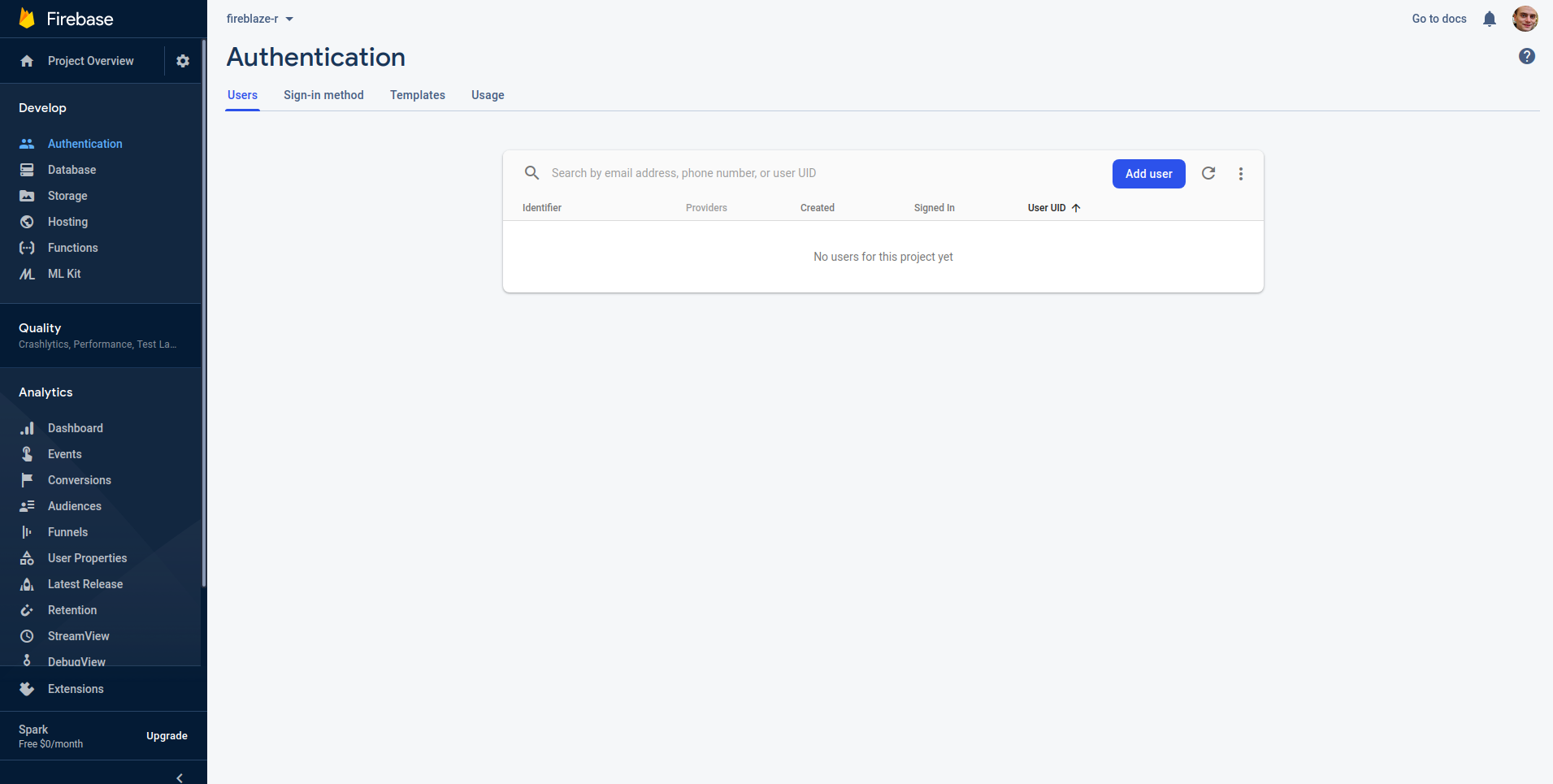This screenshot has height=784, width=1553.
Task: Open the notifications bell
Action: [x=1490, y=19]
